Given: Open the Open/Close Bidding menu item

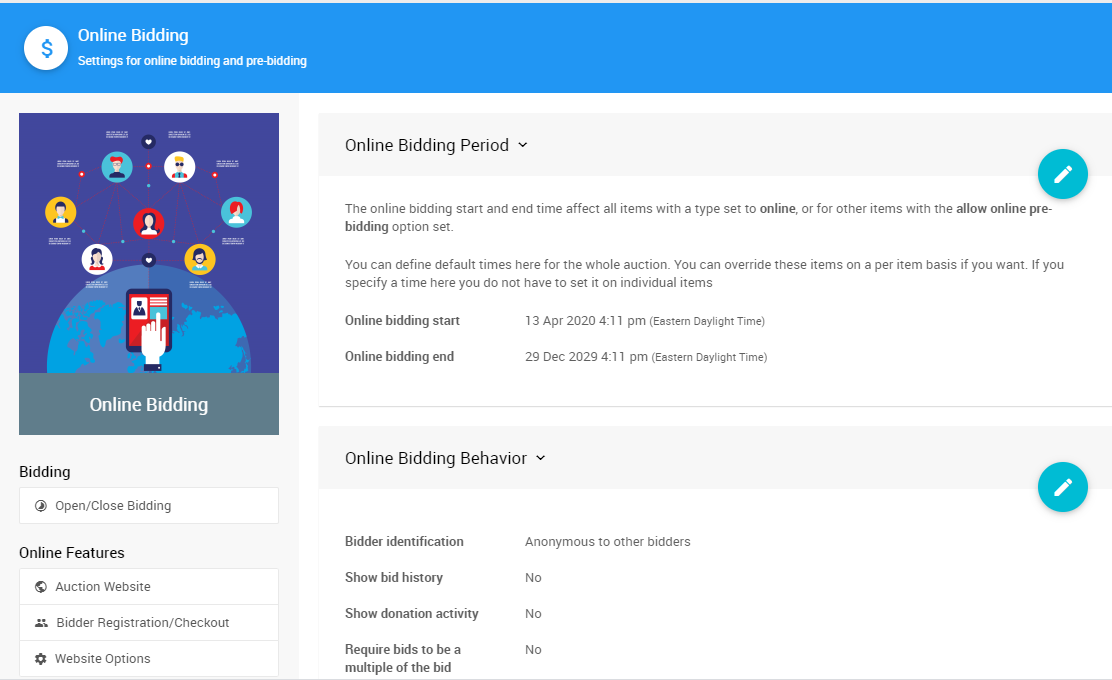Looking at the screenshot, I should 113,506.
